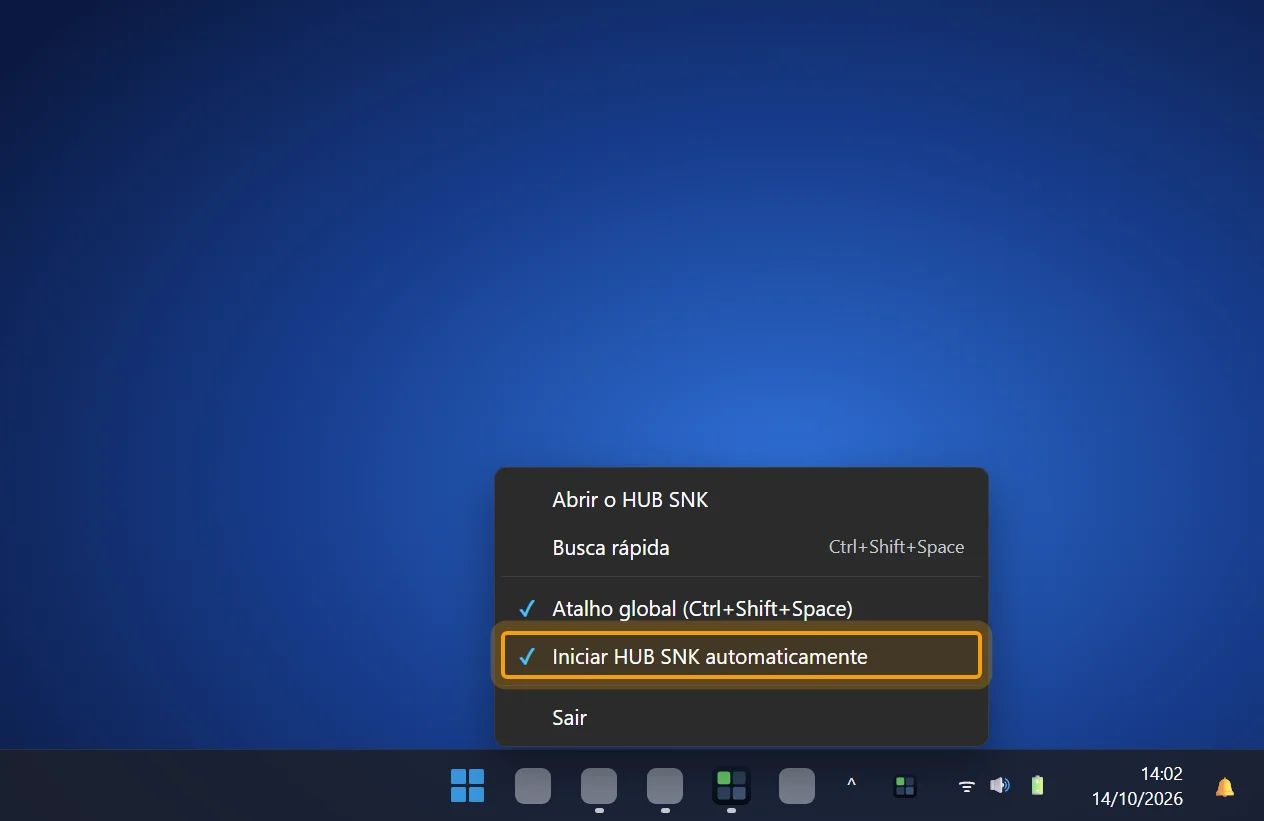The height and width of the screenshot is (821, 1264).
Task: Open Wi-Fi network status icon
Action: pyautogui.click(x=967, y=786)
